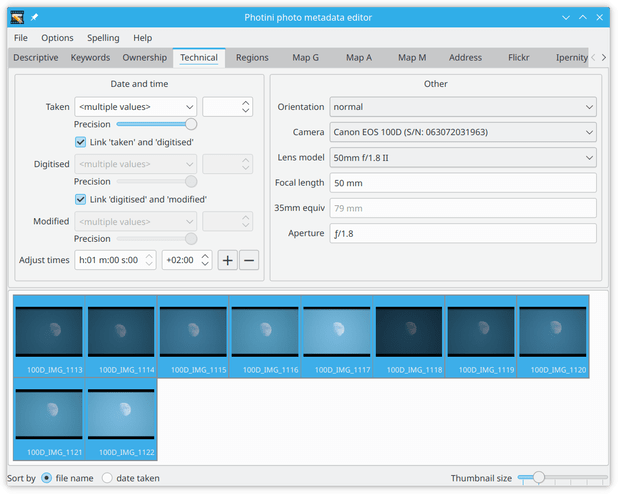Screen dimensions: 618x494
Task: Add the time adjustment with plus button
Action: [x=227, y=260]
